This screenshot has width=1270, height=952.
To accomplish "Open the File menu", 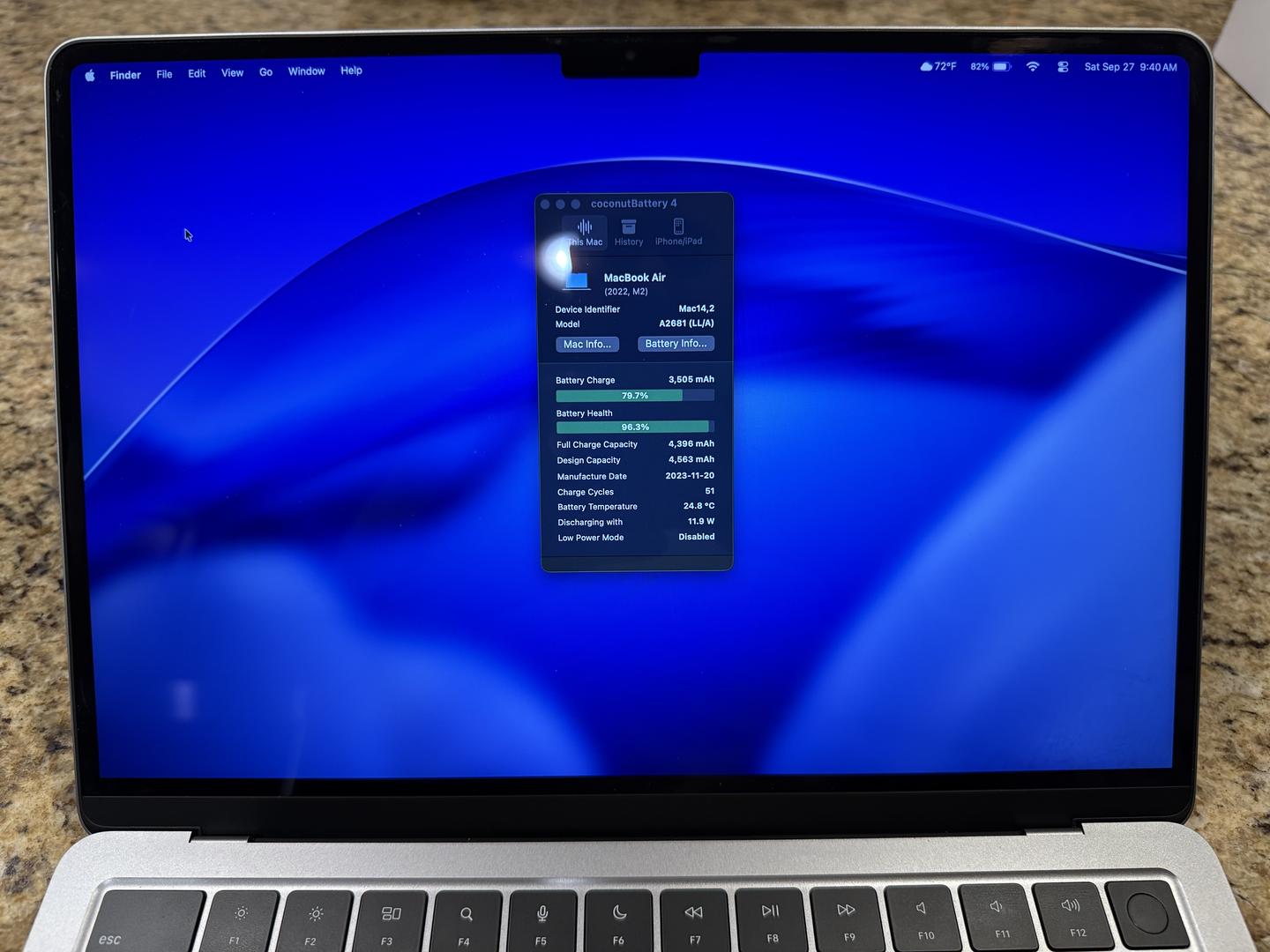I will (x=164, y=74).
